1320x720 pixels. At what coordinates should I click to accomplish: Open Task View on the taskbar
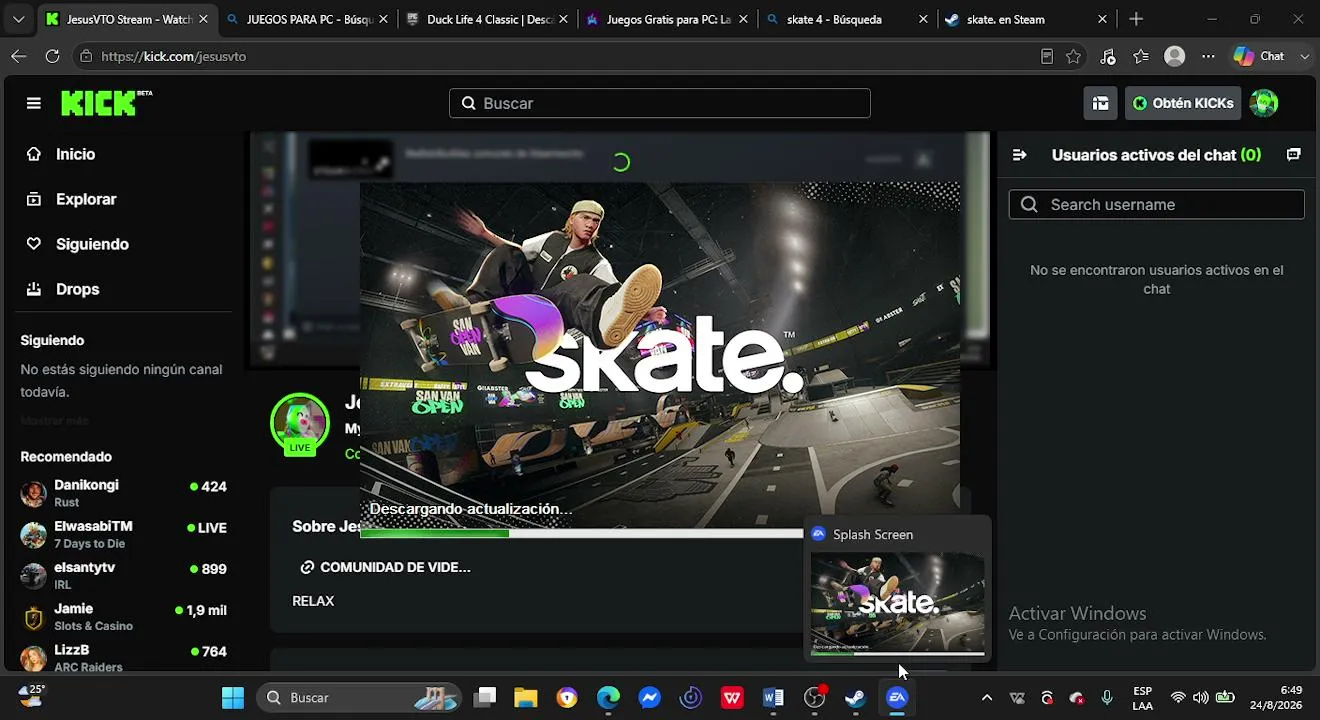click(485, 698)
